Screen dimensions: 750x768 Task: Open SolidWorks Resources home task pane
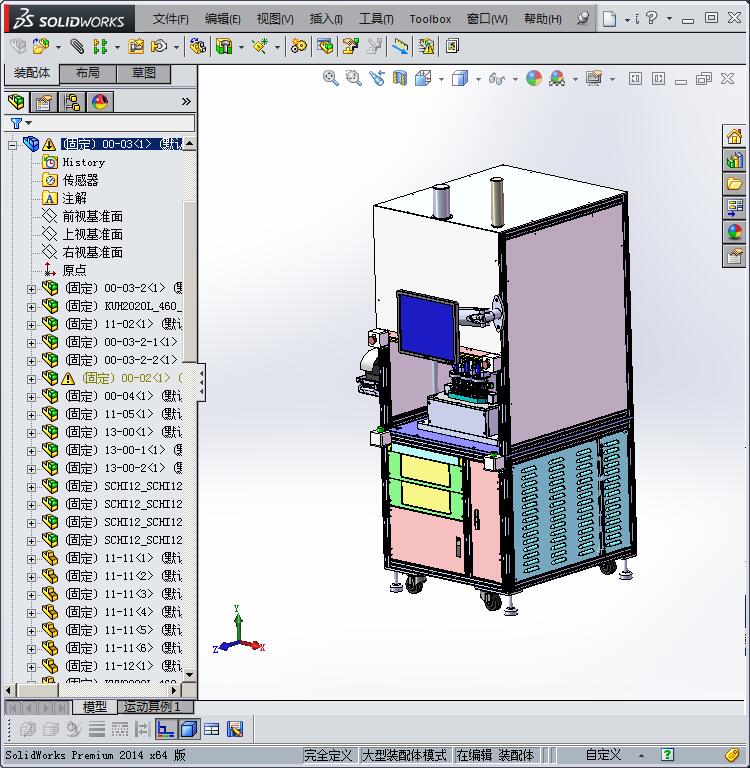point(734,136)
